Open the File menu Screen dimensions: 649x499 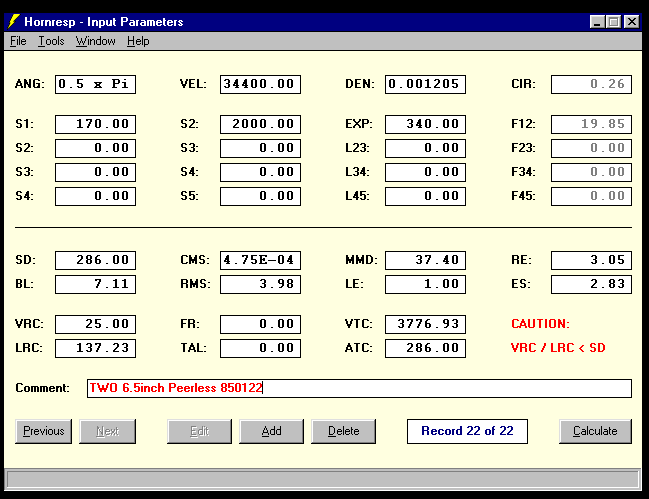click(18, 41)
